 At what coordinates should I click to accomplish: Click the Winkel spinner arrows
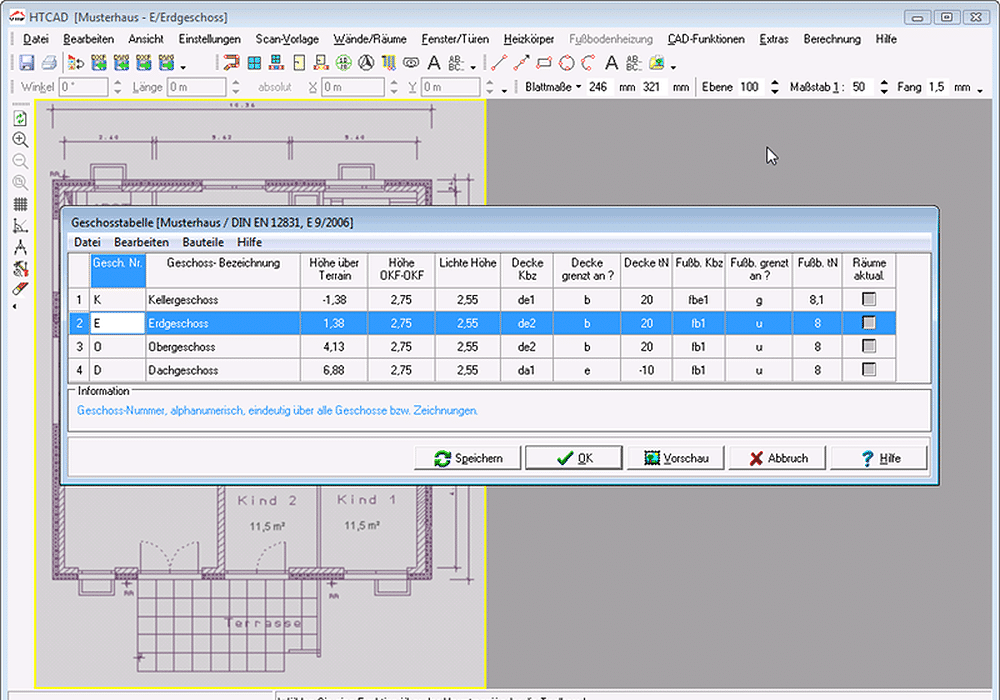[x=117, y=87]
